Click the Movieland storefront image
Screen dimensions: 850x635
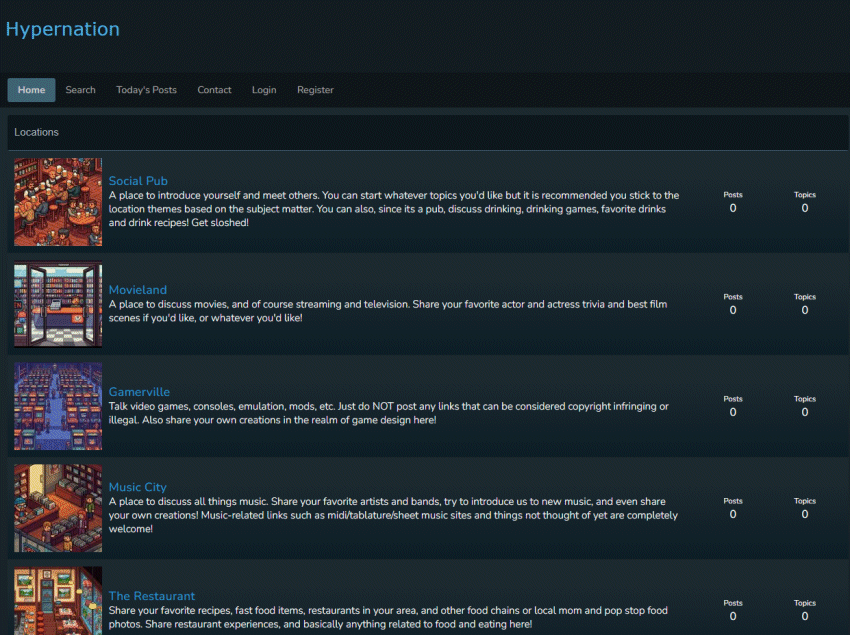(x=58, y=304)
